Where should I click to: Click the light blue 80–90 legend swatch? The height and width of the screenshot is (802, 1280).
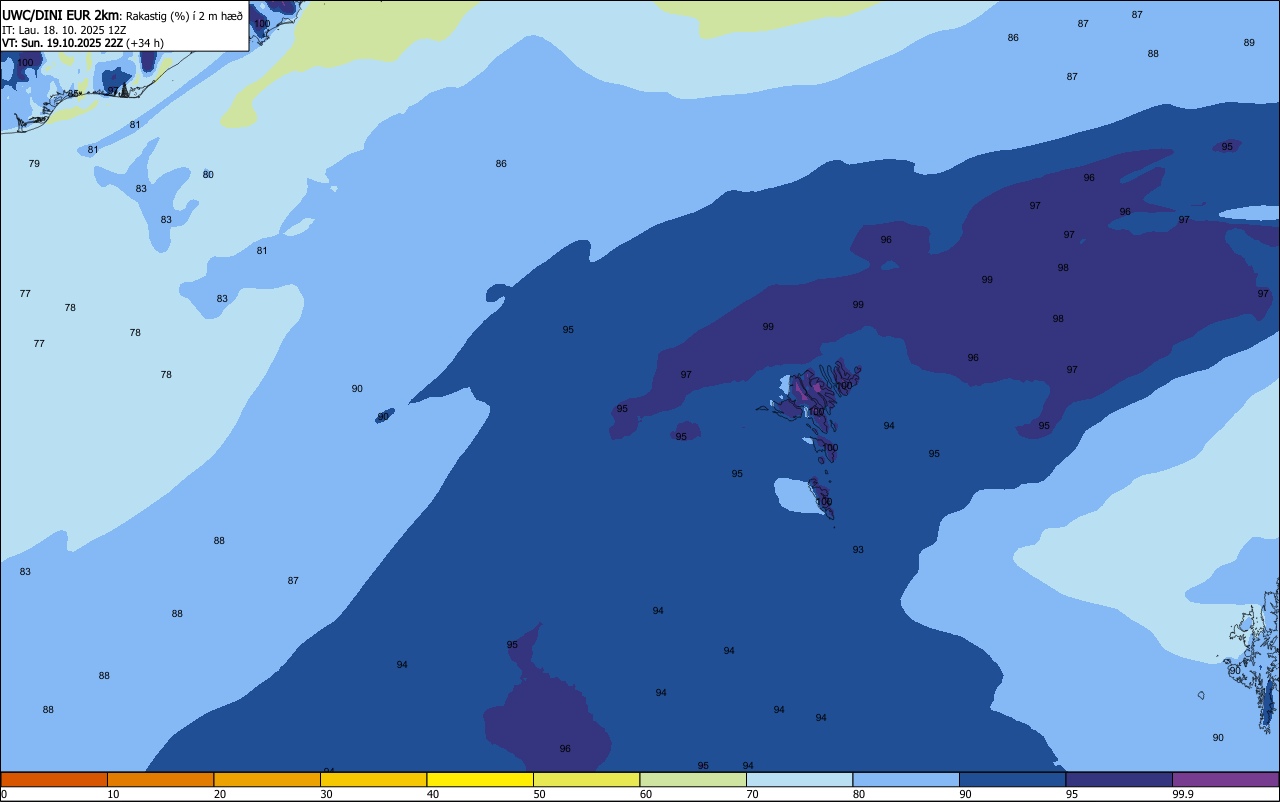pyautogui.click(x=906, y=779)
